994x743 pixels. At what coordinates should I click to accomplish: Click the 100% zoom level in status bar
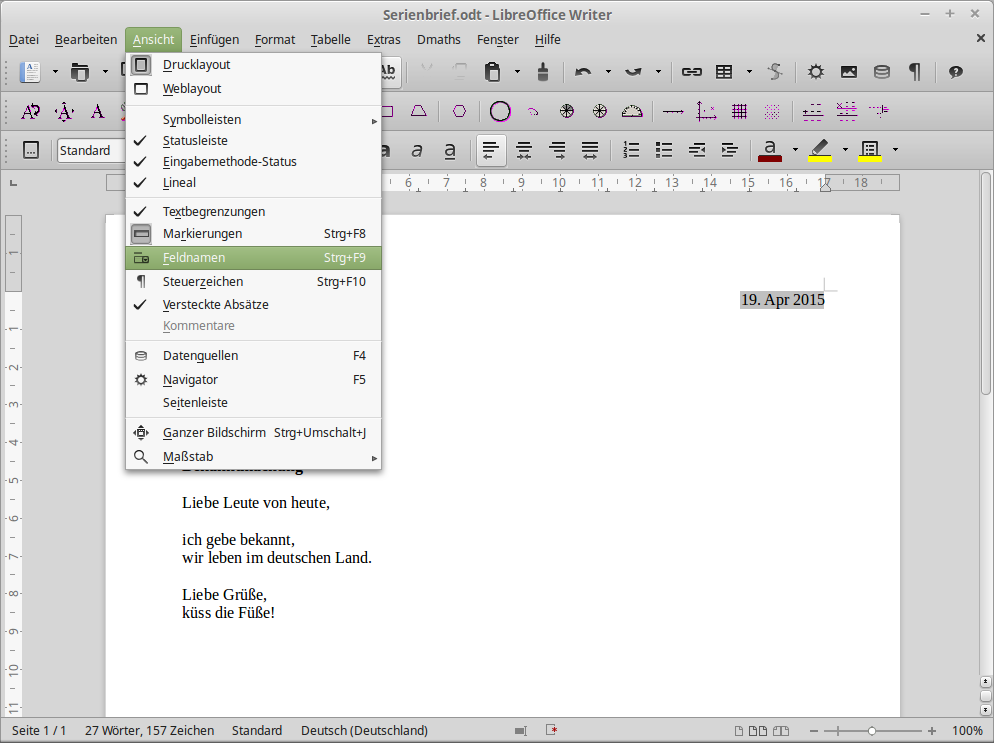[x=966, y=731]
